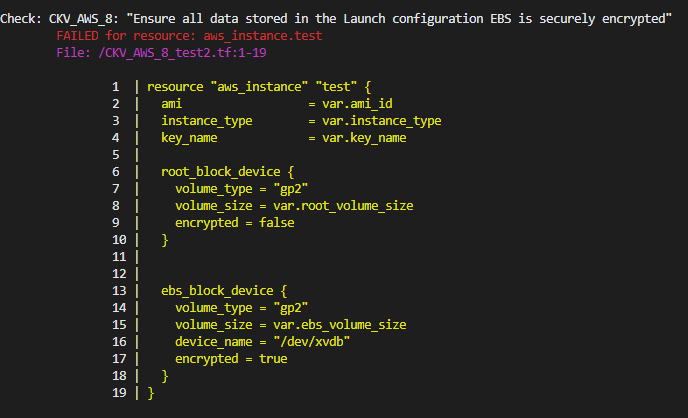
Task: Click the final closing brace on line 19
Action: click(x=150, y=393)
